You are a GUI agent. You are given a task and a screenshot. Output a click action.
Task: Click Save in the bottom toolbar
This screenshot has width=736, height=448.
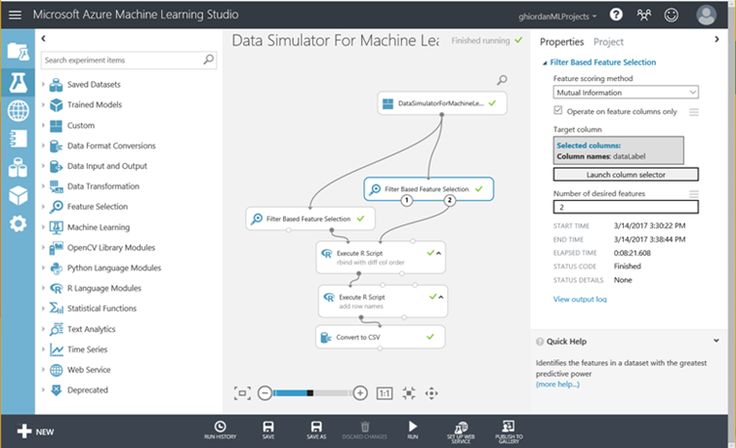coord(268,430)
